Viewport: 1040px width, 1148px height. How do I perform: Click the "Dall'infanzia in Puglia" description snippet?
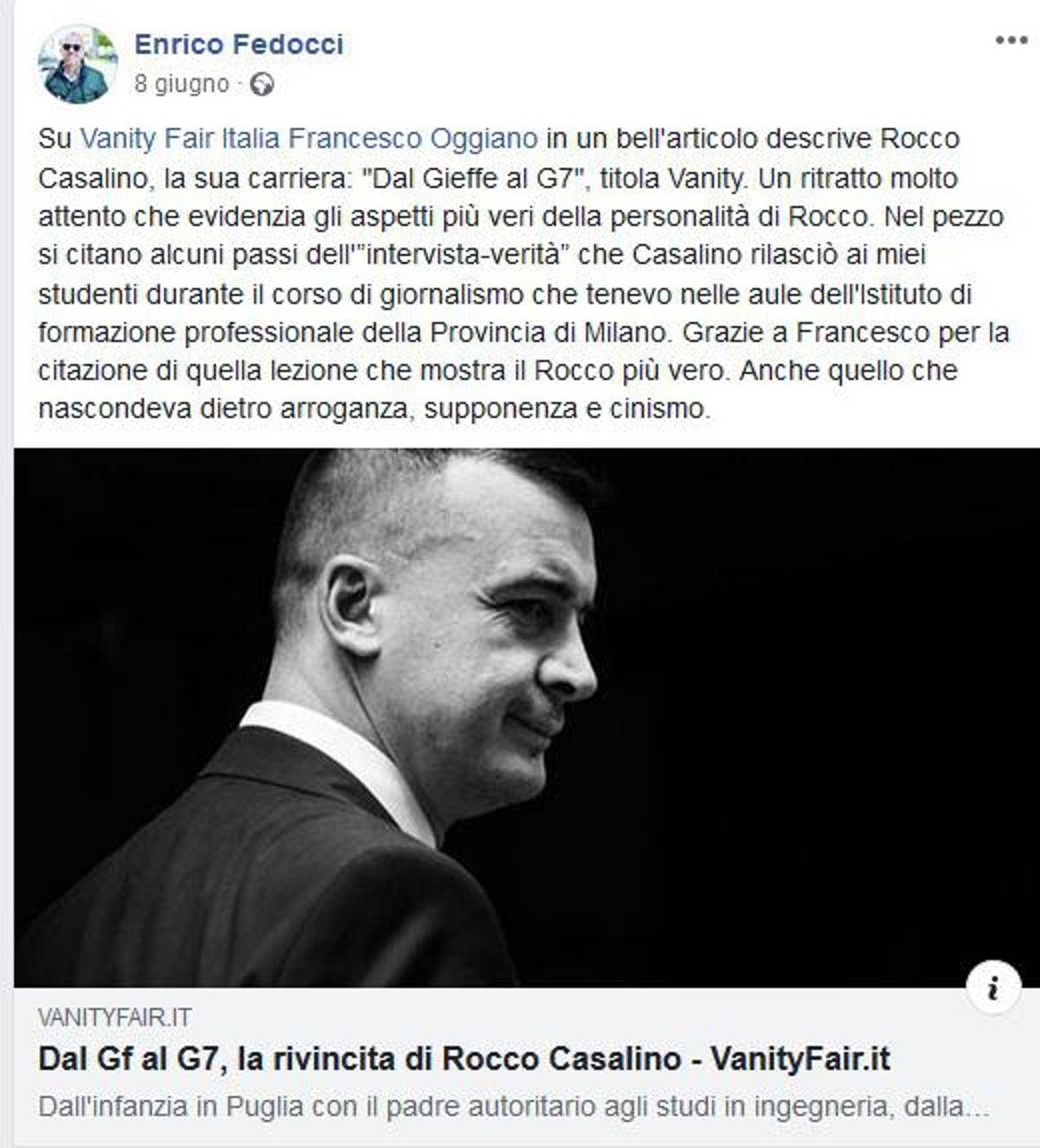click(x=514, y=1106)
